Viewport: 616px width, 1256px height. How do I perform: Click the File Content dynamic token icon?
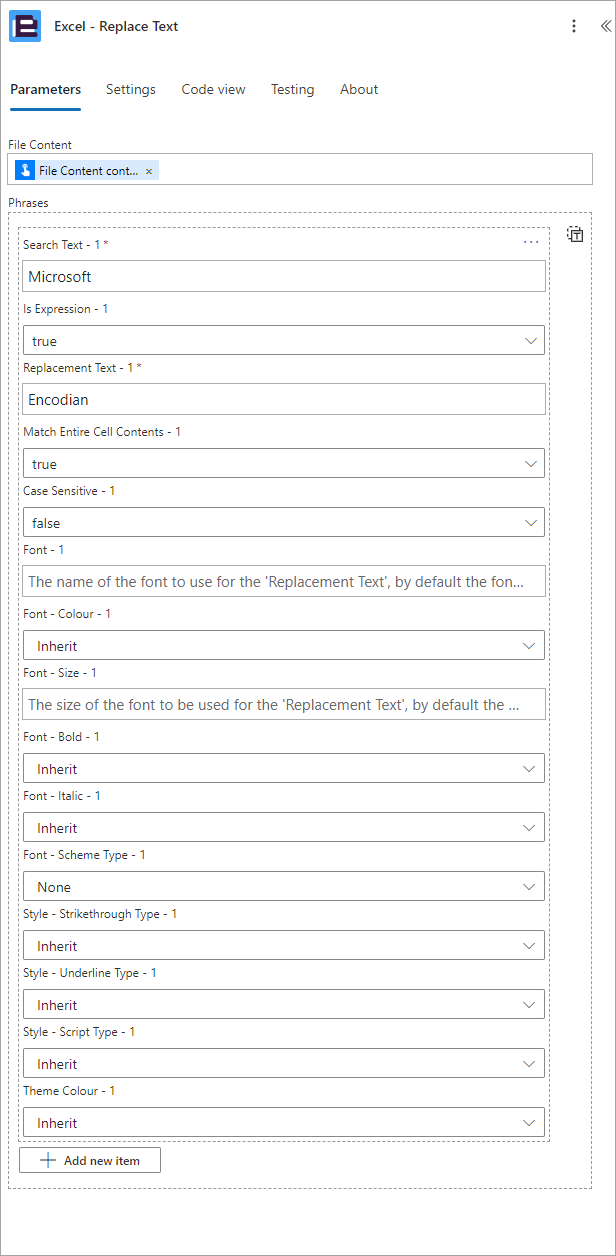pos(25,171)
